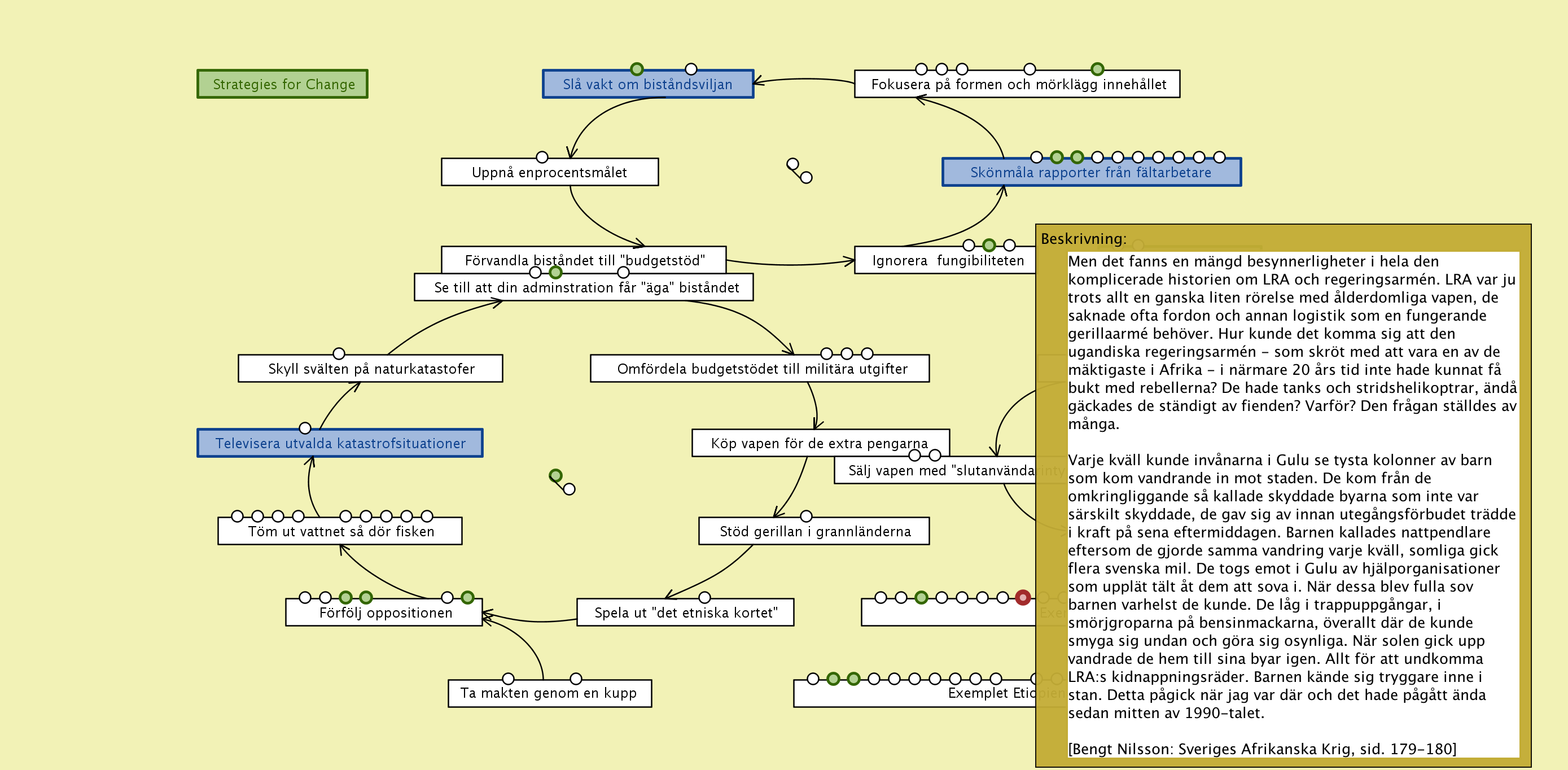Click the red circle marker

[x=1023, y=597]
